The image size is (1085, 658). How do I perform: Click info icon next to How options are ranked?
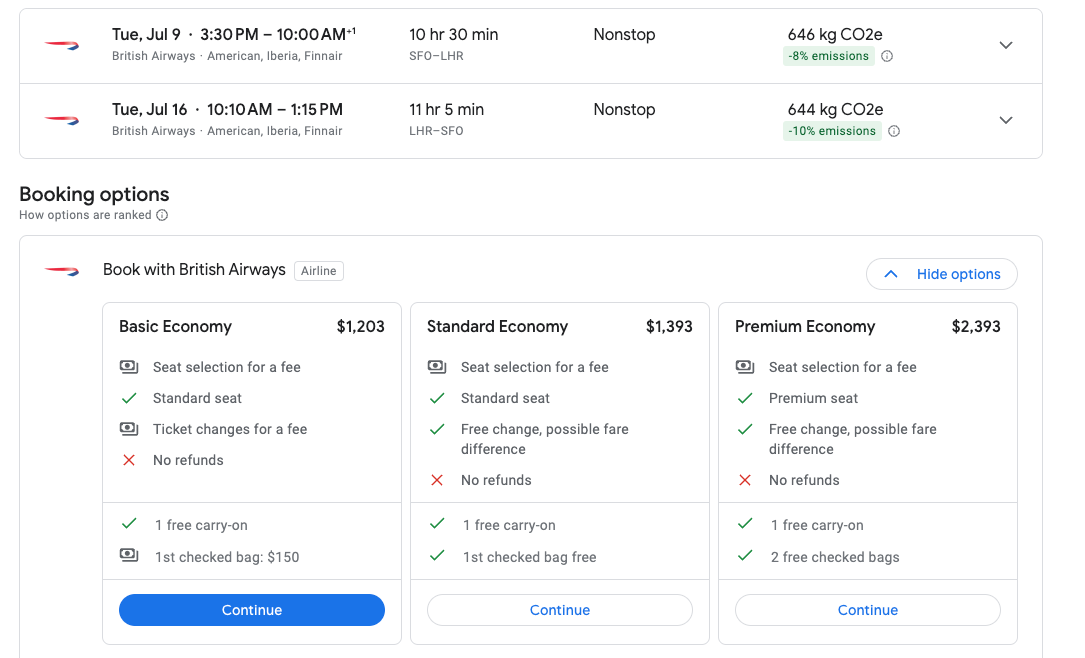(162, 215)
